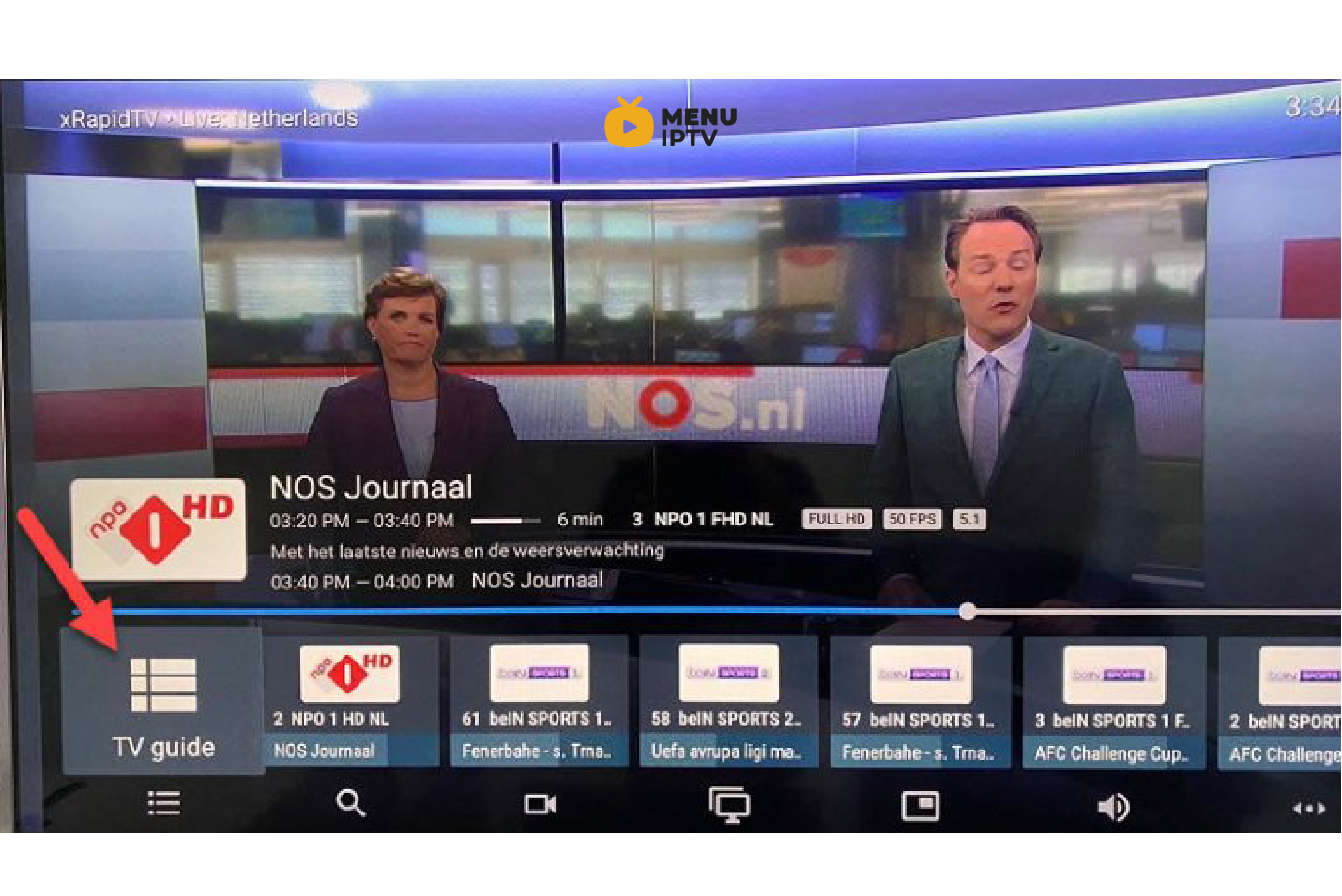The width and height of the screenshot is (1342, 896).
Task: Open the search icon in the bottom bar
Action: click(x=350, y=804)
